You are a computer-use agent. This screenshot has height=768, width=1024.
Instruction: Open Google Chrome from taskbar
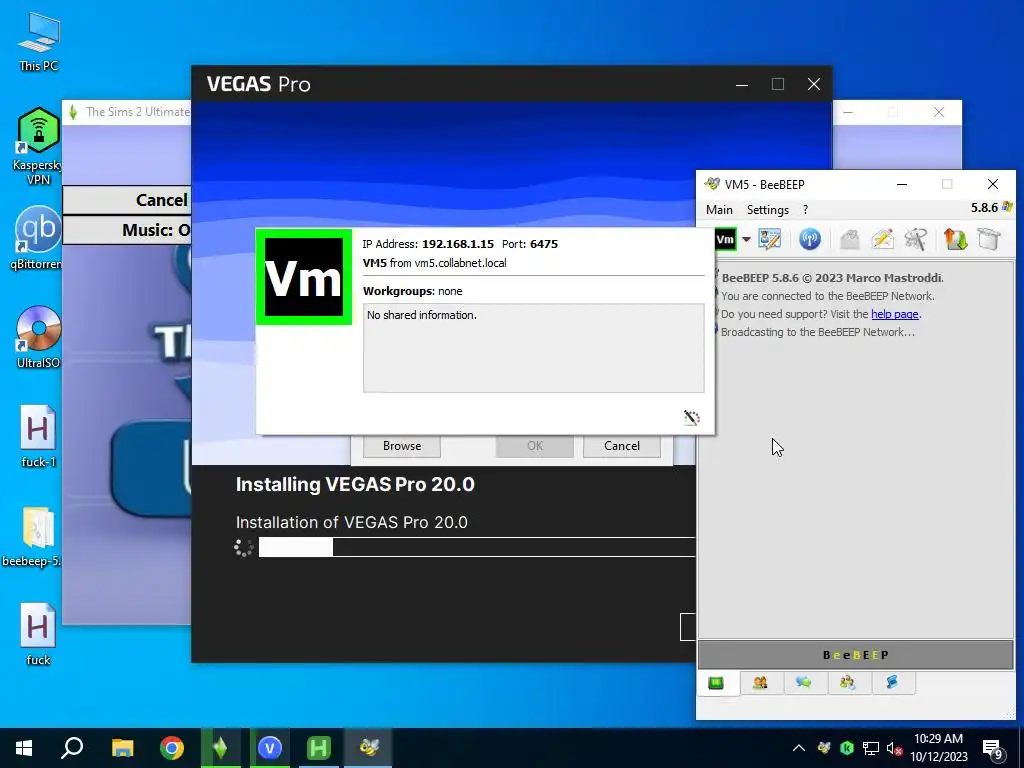[172, 748]
